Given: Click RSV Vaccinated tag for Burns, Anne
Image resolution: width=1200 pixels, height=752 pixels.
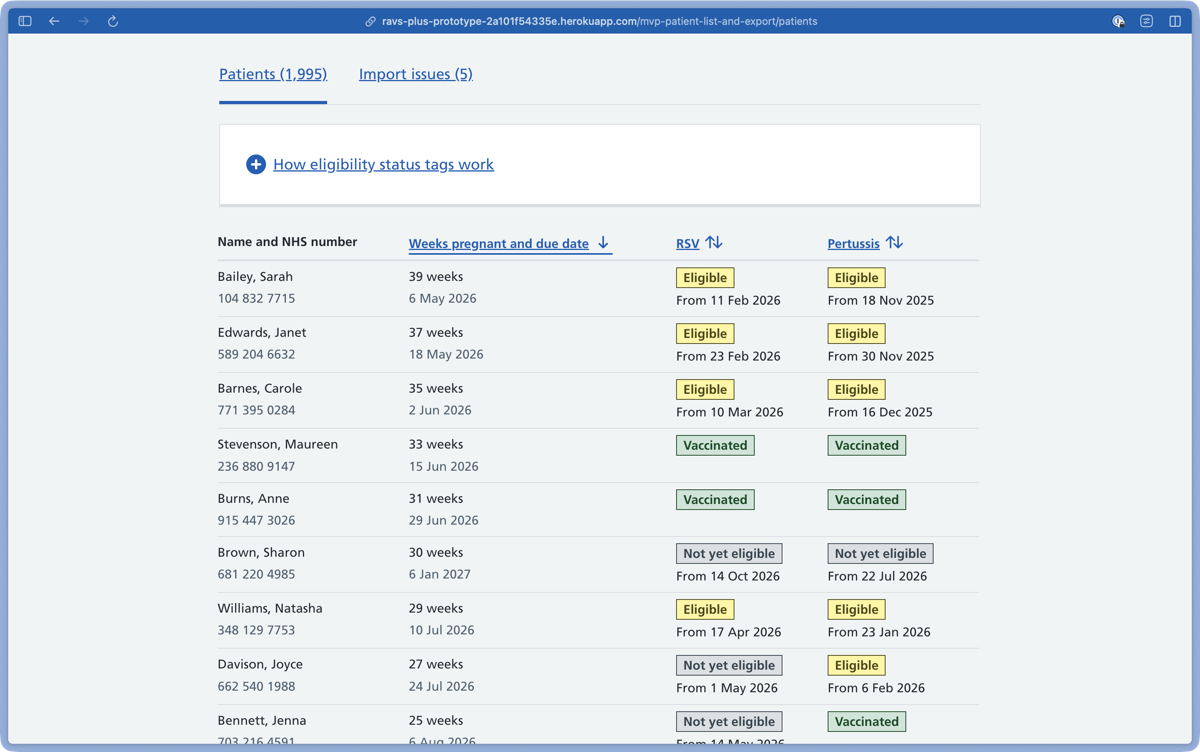Looking at the screenshot, I should pyautogui.click(x=715, y=500).
